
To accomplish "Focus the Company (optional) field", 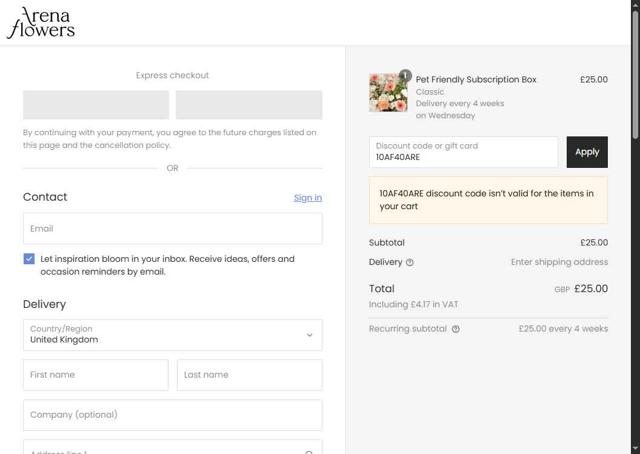I will [173, 415].
